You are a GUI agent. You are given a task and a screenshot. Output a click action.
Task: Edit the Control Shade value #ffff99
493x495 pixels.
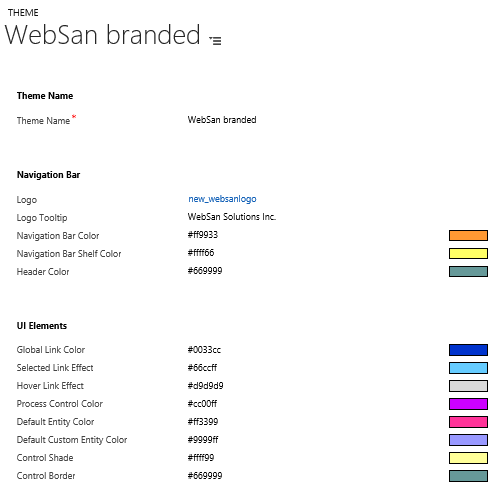[201, 458]
